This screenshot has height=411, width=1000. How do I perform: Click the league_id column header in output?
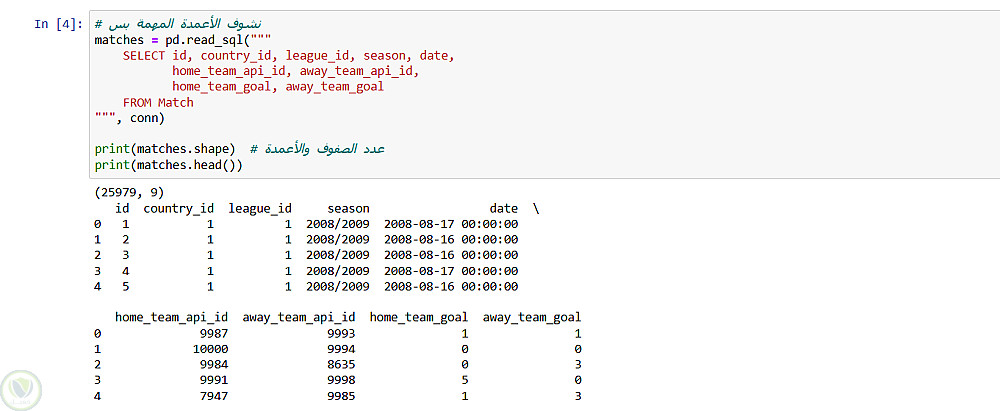(x=260, y=208)
